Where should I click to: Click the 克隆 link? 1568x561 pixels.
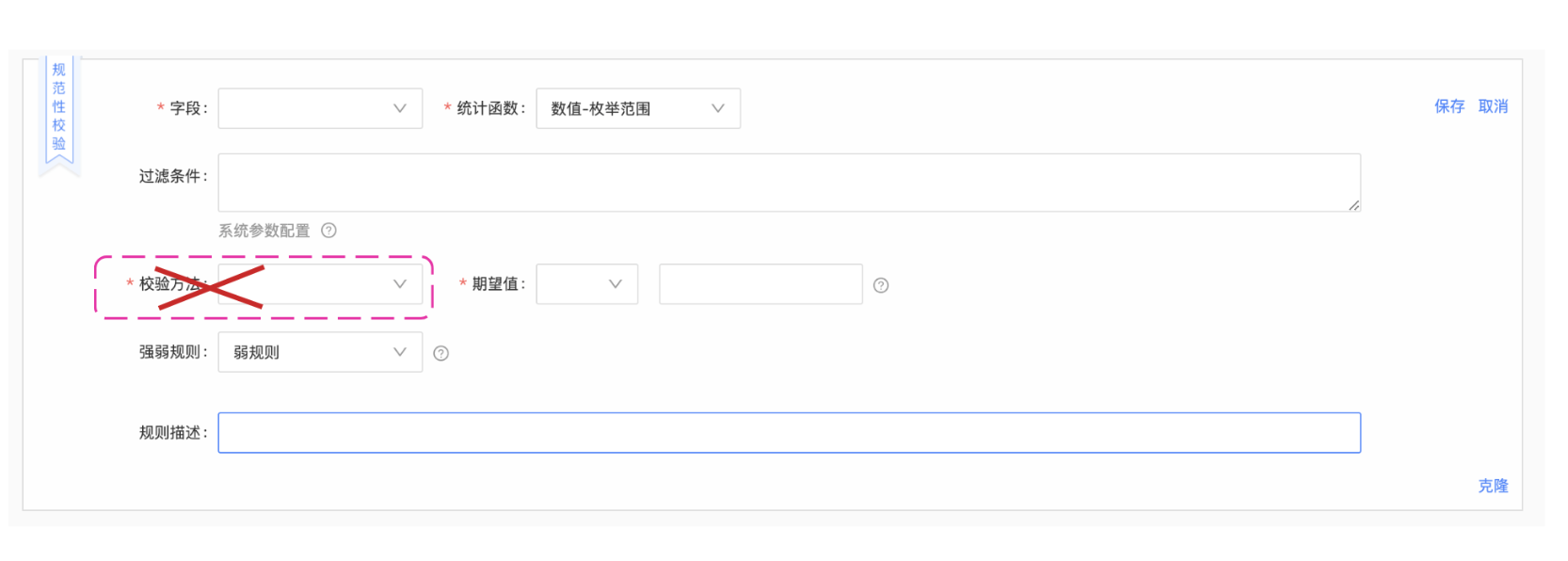pyautogui.click(x=1493, y=486)
